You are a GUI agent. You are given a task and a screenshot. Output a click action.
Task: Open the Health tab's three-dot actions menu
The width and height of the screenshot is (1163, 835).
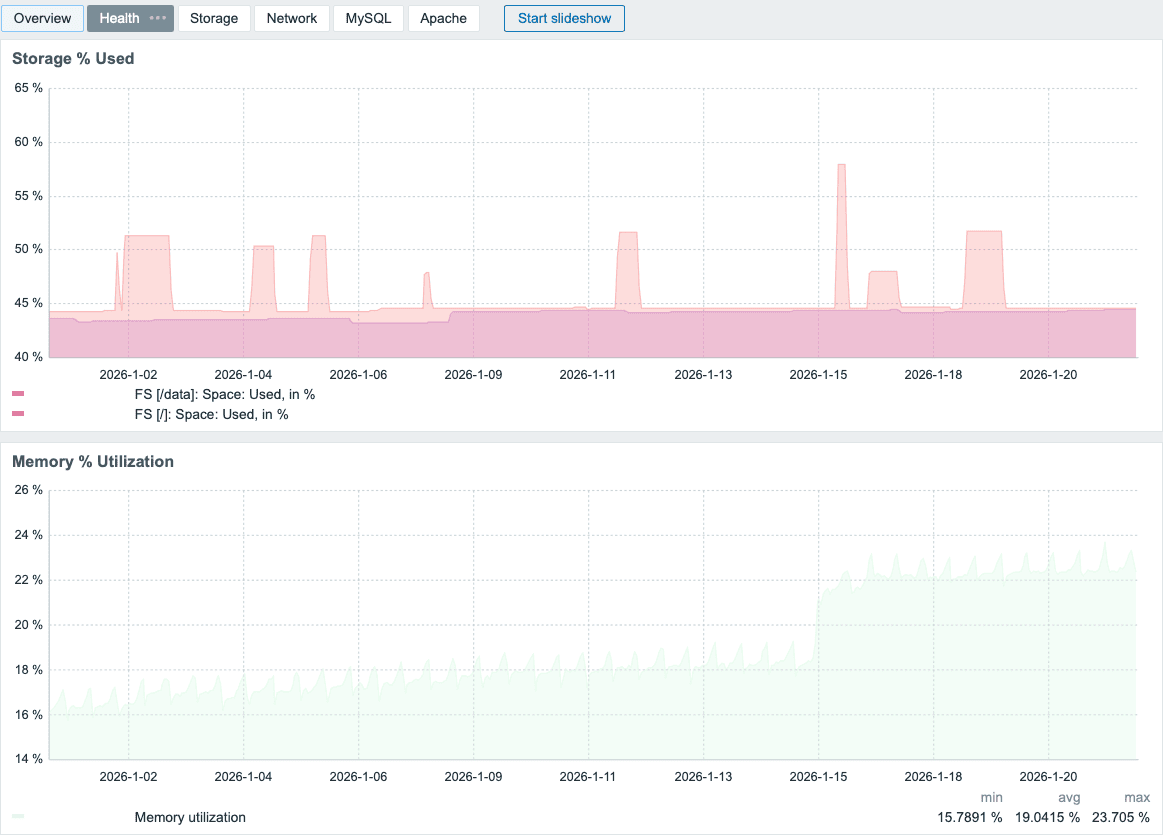[x=157, y=18]
